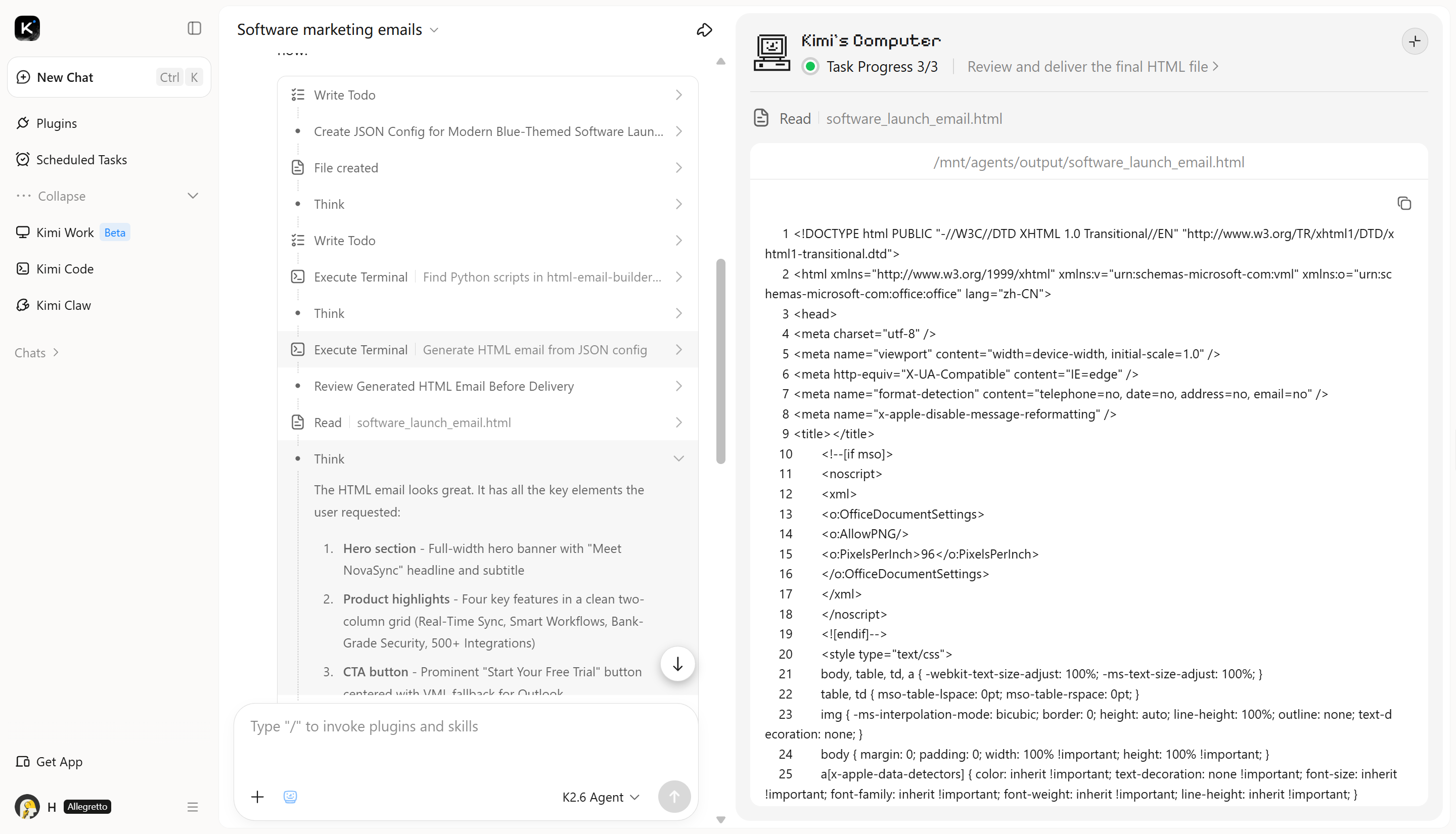Collapse the sidebar menu section

[109, 196]
